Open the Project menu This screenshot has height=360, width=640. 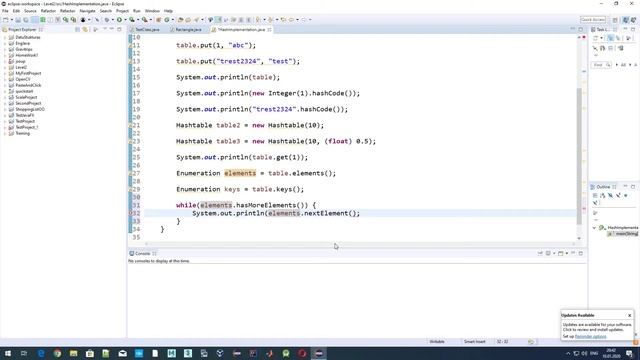click(x=122, y=11)
